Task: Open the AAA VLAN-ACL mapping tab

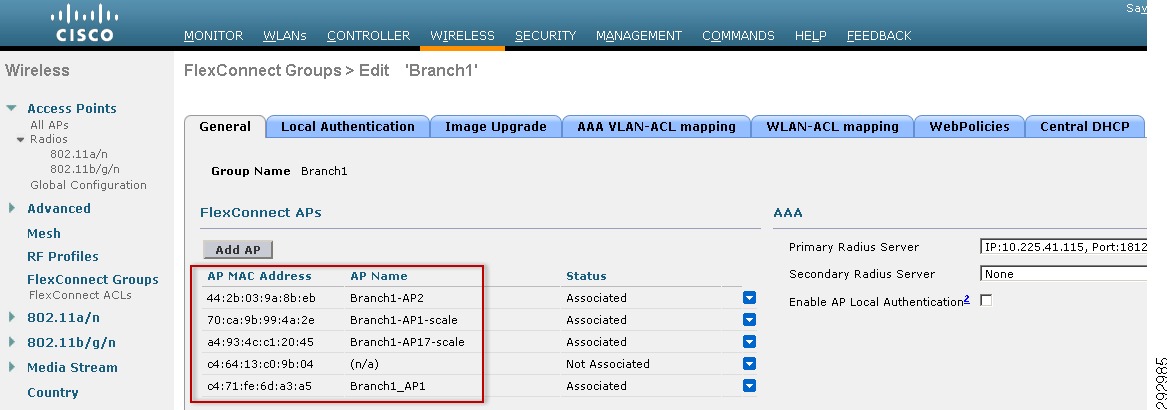Action: click(x=656, y=126)
